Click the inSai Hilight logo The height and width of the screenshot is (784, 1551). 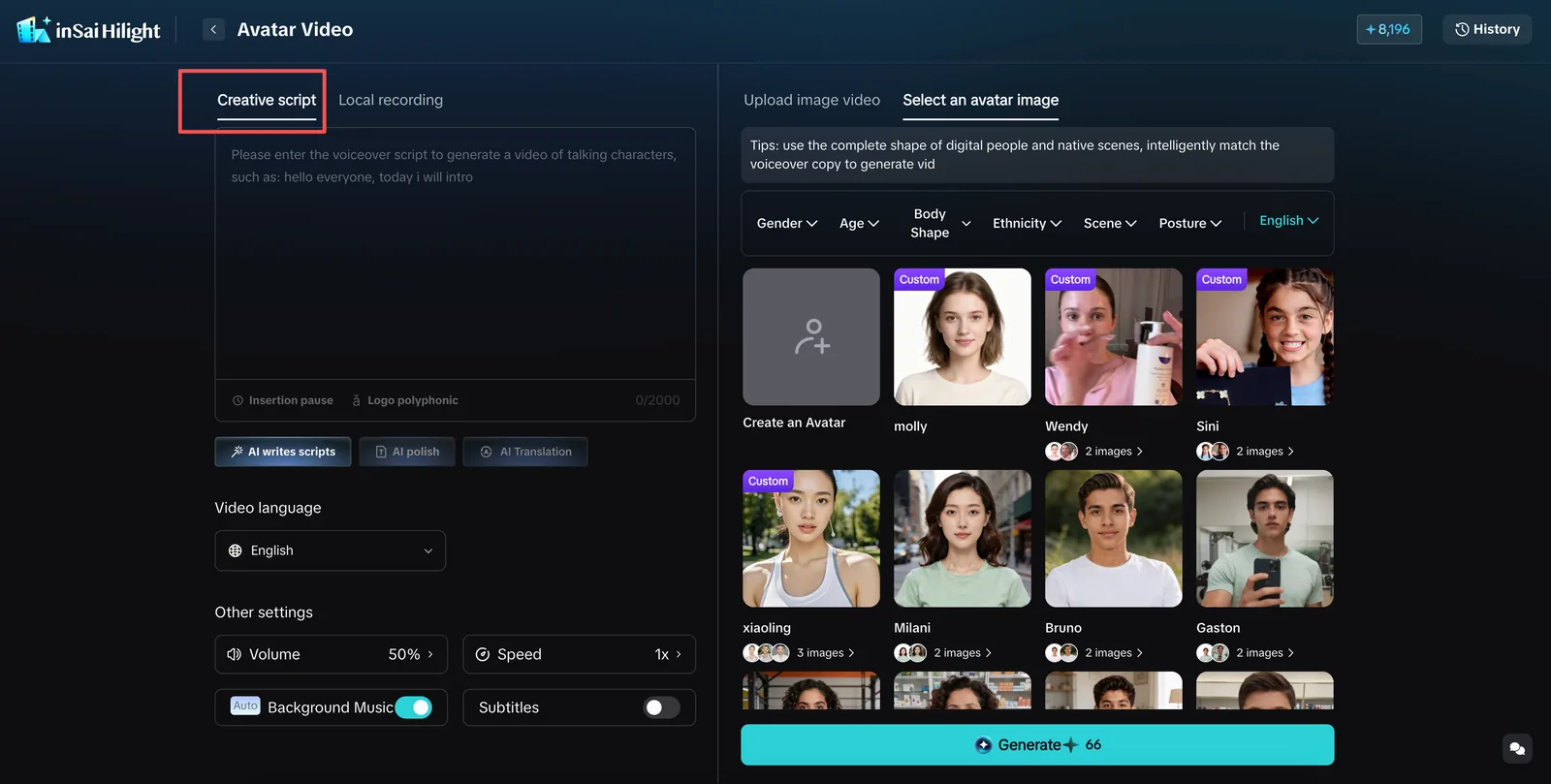[88, 30]
